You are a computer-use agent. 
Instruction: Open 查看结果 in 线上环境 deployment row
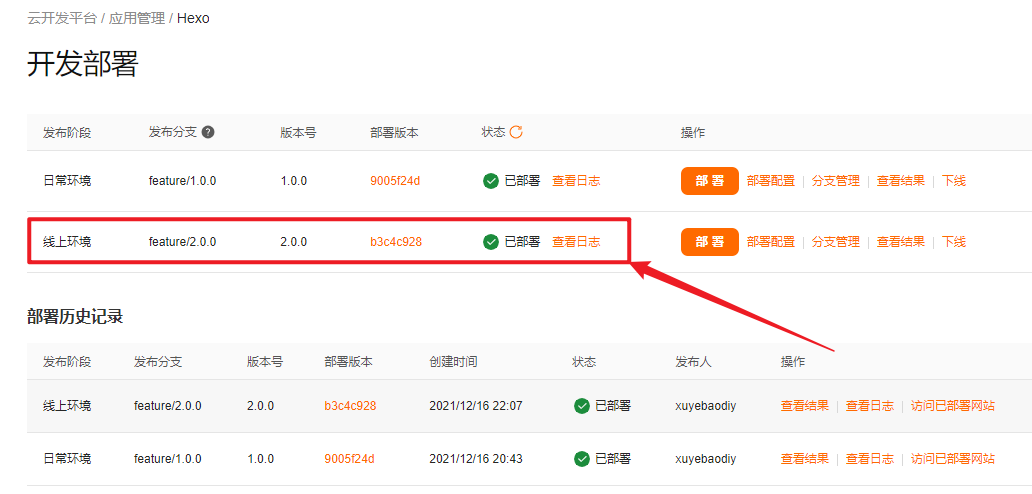point(900,242)
